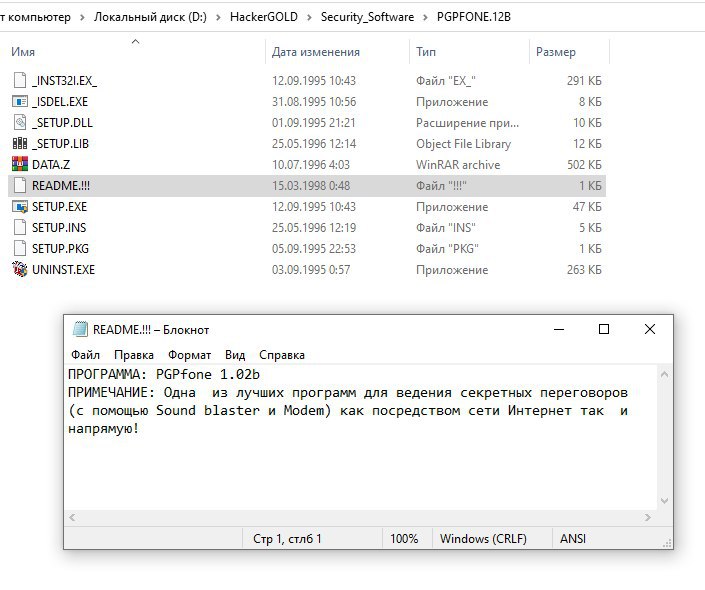This screenshot has width=705, height=590.
Task: Open the Справка menu in Notepad
Action: click(x=282, y=355)
